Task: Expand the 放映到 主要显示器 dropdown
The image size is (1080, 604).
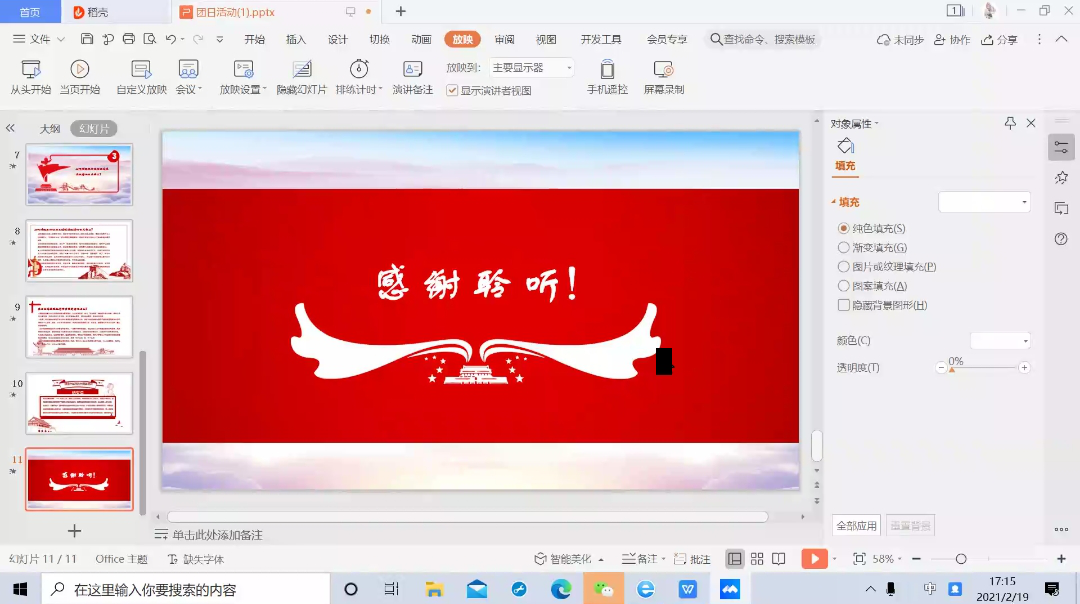Action: 569,68
